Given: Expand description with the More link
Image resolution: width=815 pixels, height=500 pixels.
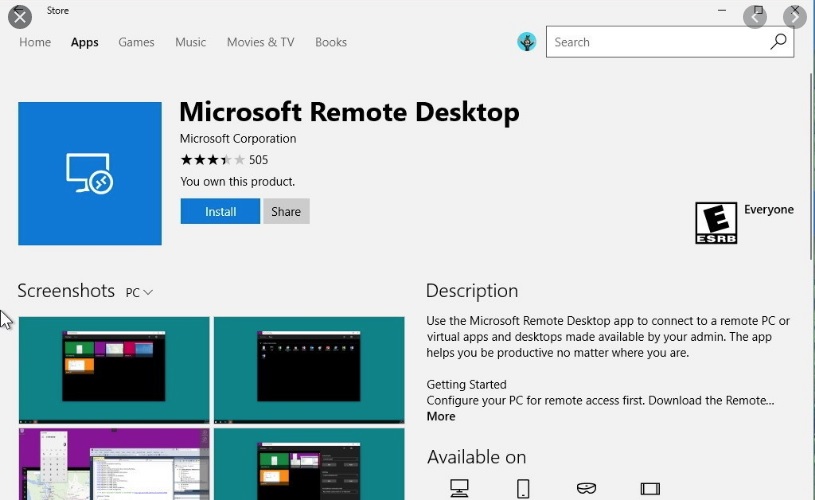Looking at the screenshot, I should coord(441,416).
